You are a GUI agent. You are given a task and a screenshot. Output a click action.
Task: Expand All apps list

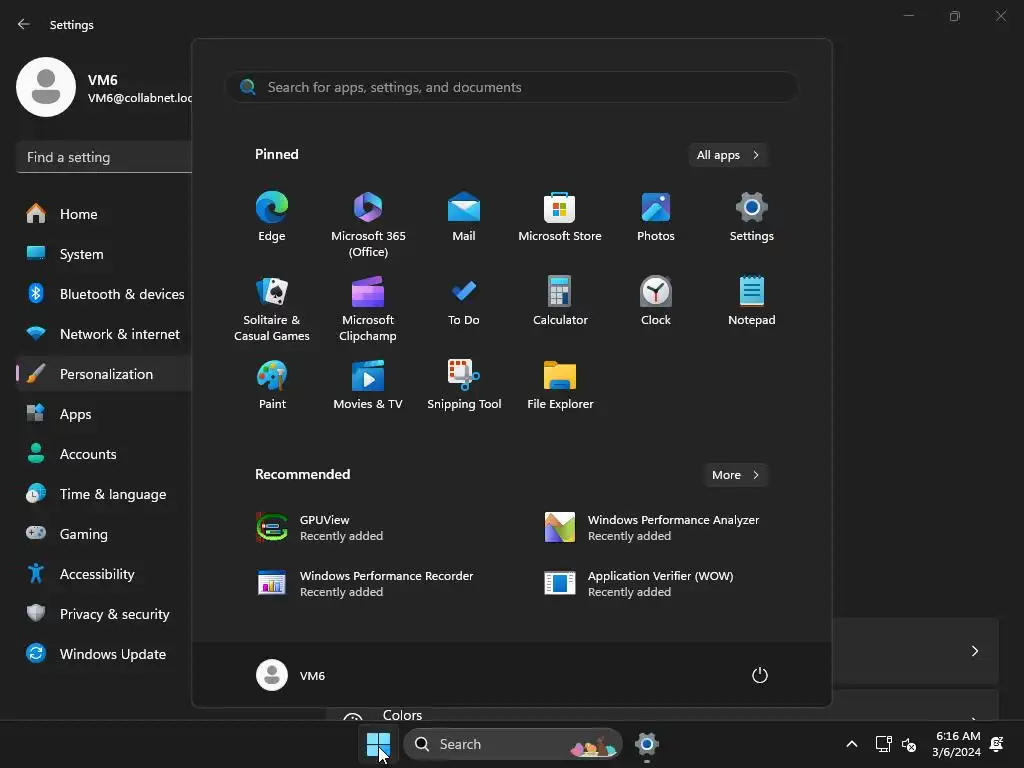click(728, 155)
